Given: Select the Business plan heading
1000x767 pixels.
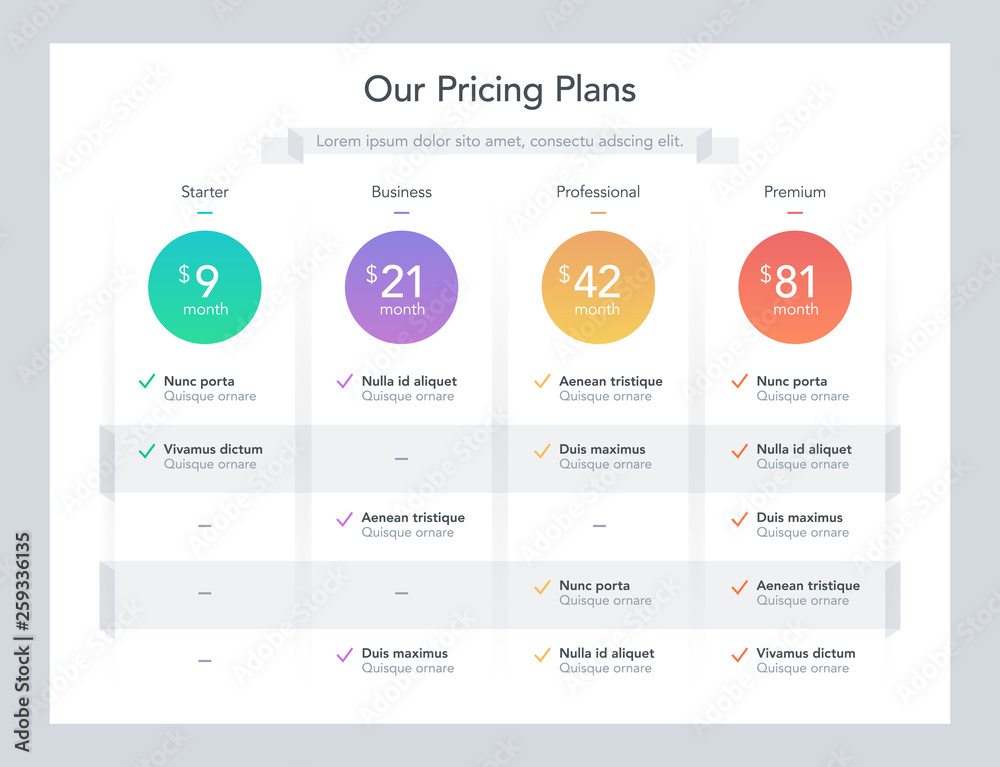Looking at the screenshot, I should tap(402, 192).
